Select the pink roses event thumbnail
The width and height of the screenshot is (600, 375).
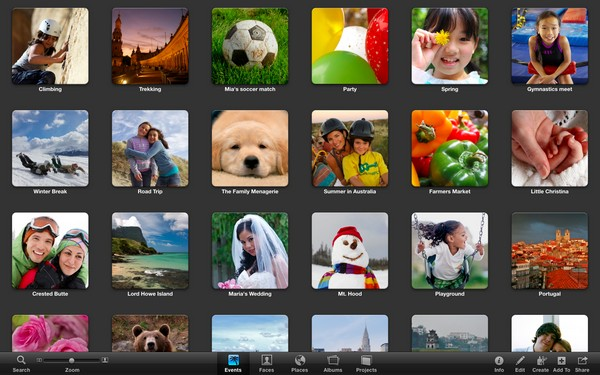[x=50, y=333]
